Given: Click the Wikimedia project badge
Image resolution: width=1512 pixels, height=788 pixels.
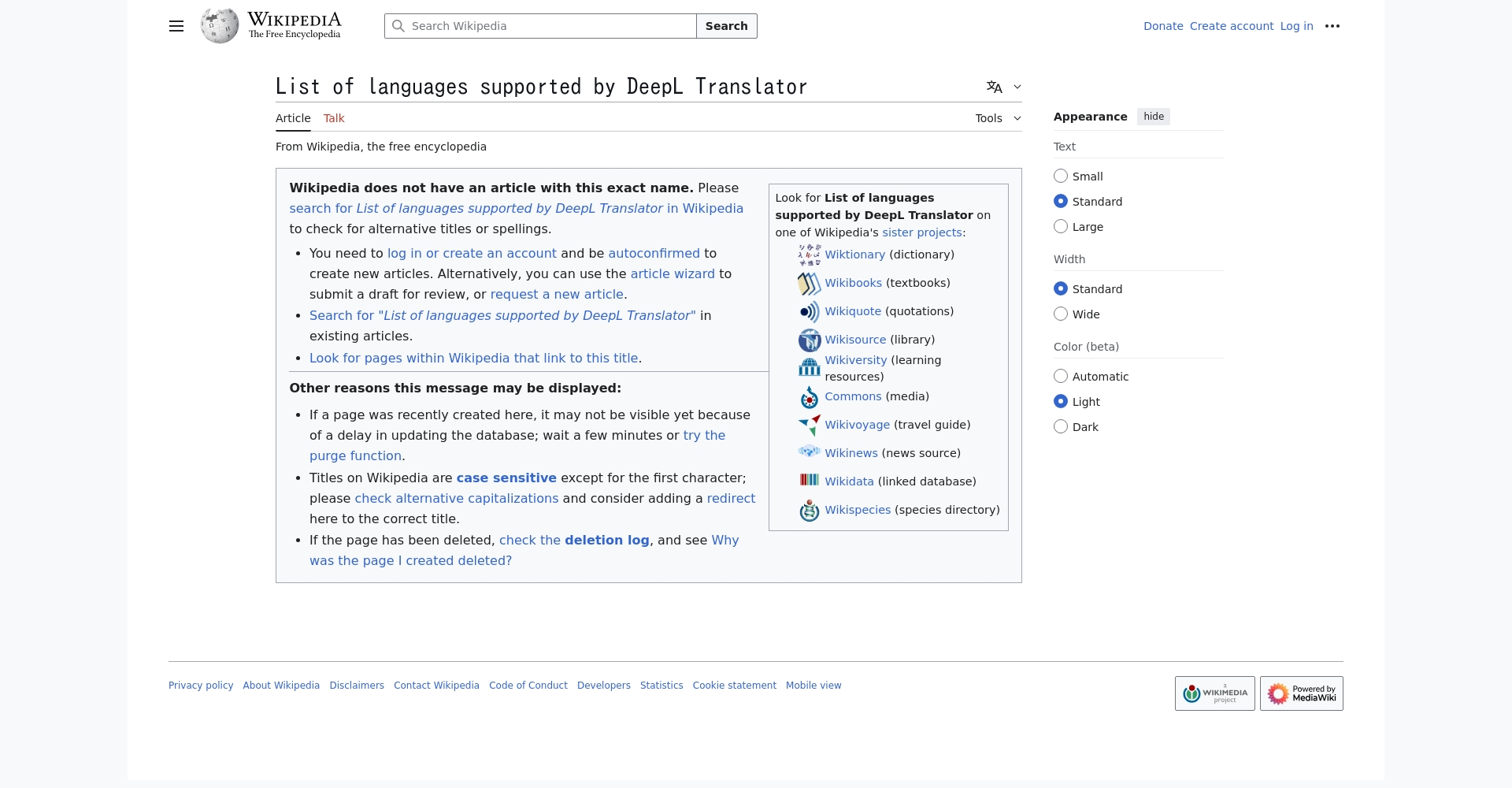Looking at the screenshot, I should pyautogui.click(x=1215, y=693).
